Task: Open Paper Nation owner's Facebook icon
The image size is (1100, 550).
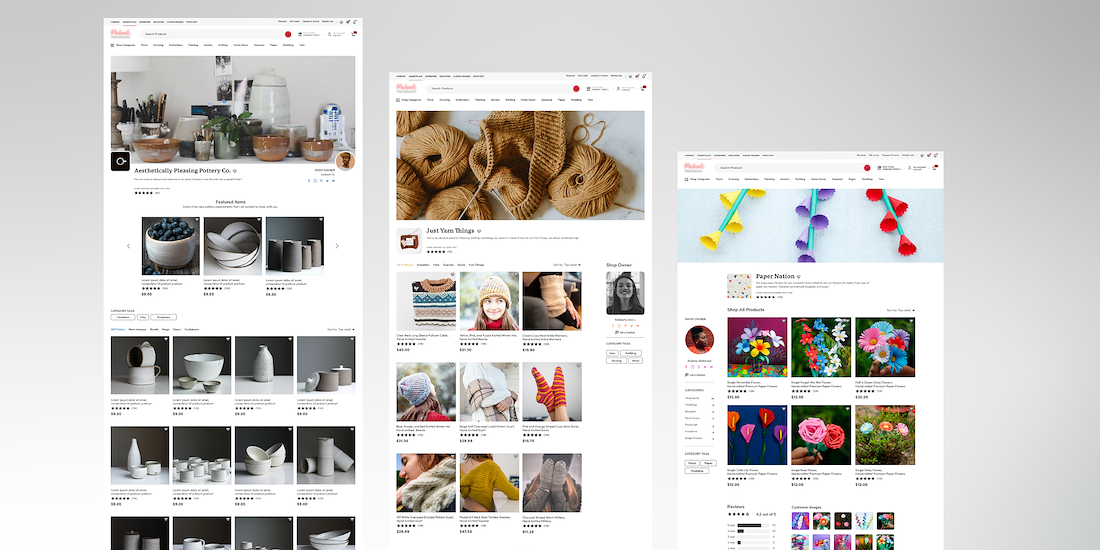Action: (686, 367)
